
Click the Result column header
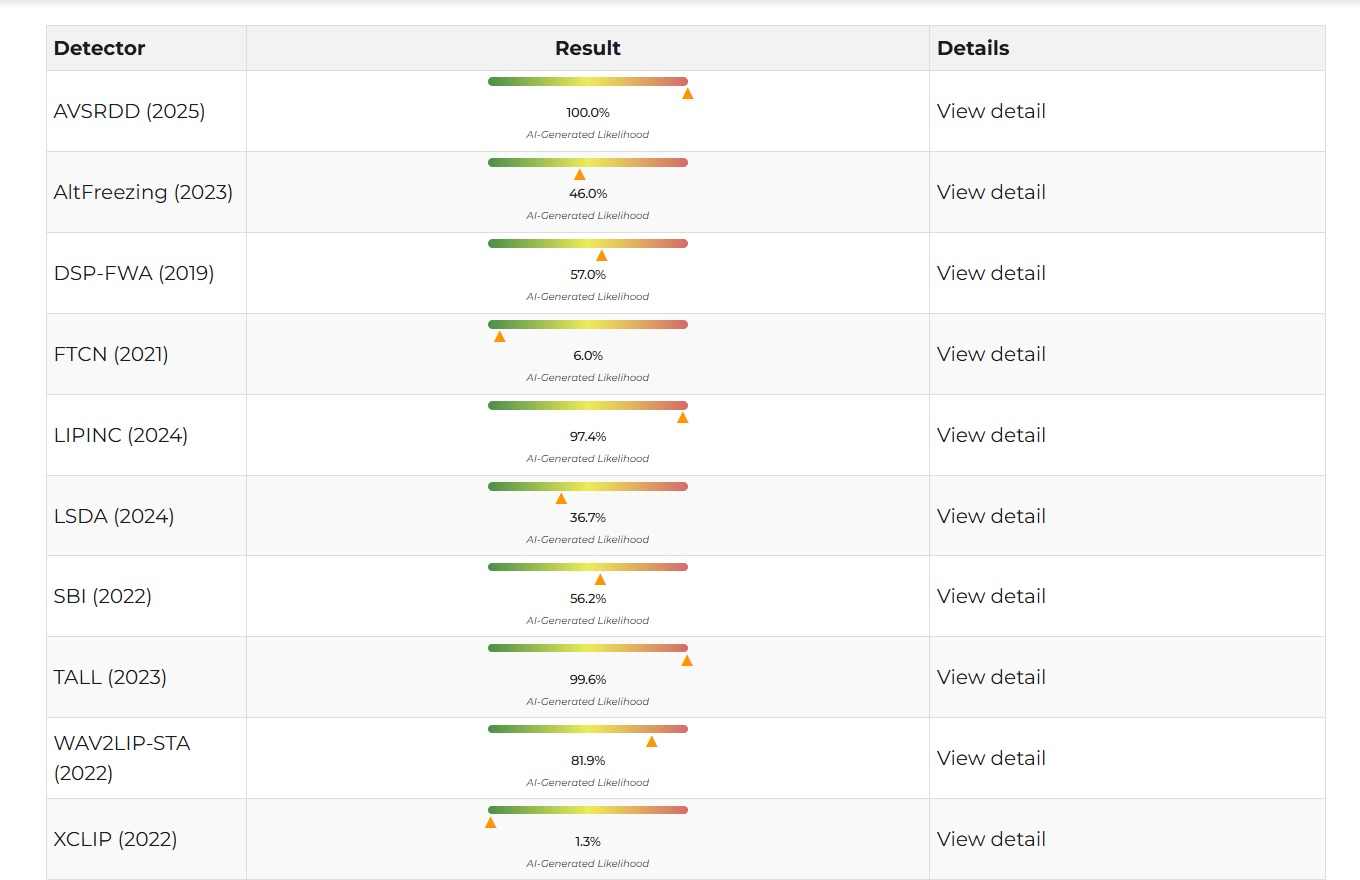tap(588, 48)
